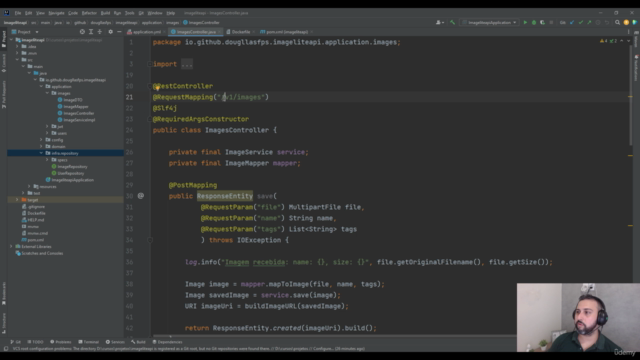This screenshot has height=360, width=640.
Task: Toggle the Pull Requests side panel
Action: [x=4, y=94]
